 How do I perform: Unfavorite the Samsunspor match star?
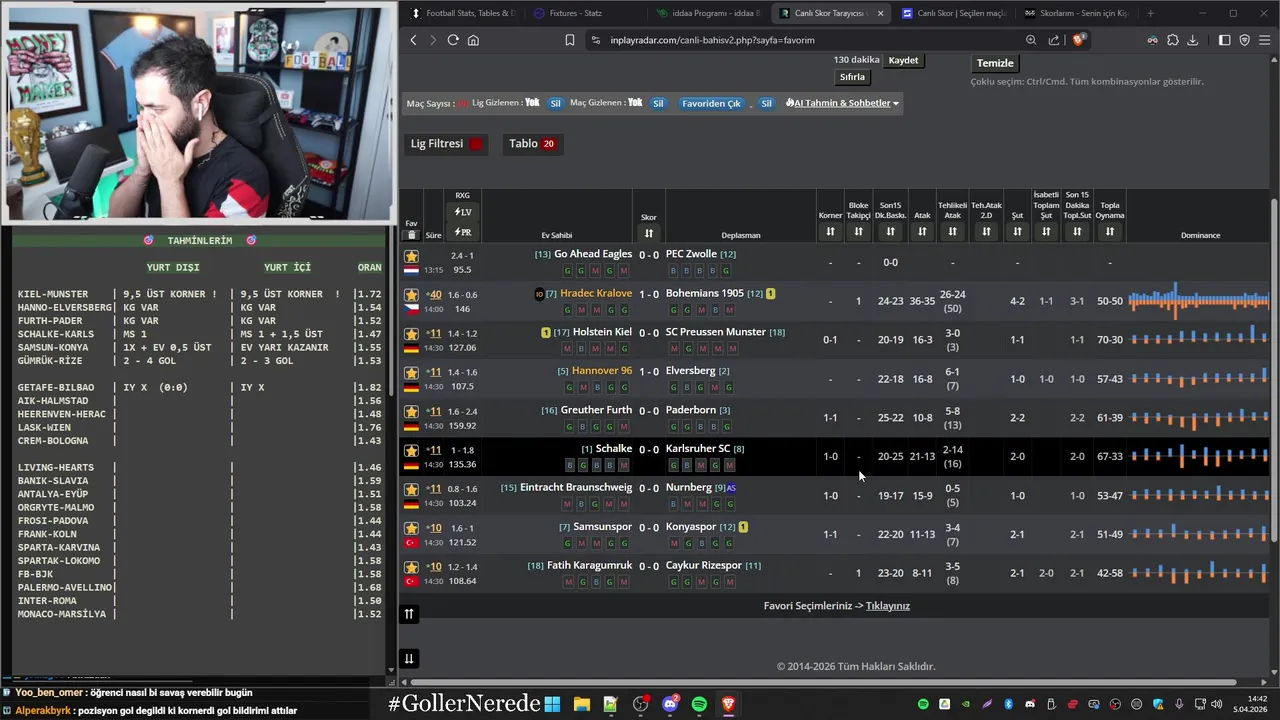point(411,528)
